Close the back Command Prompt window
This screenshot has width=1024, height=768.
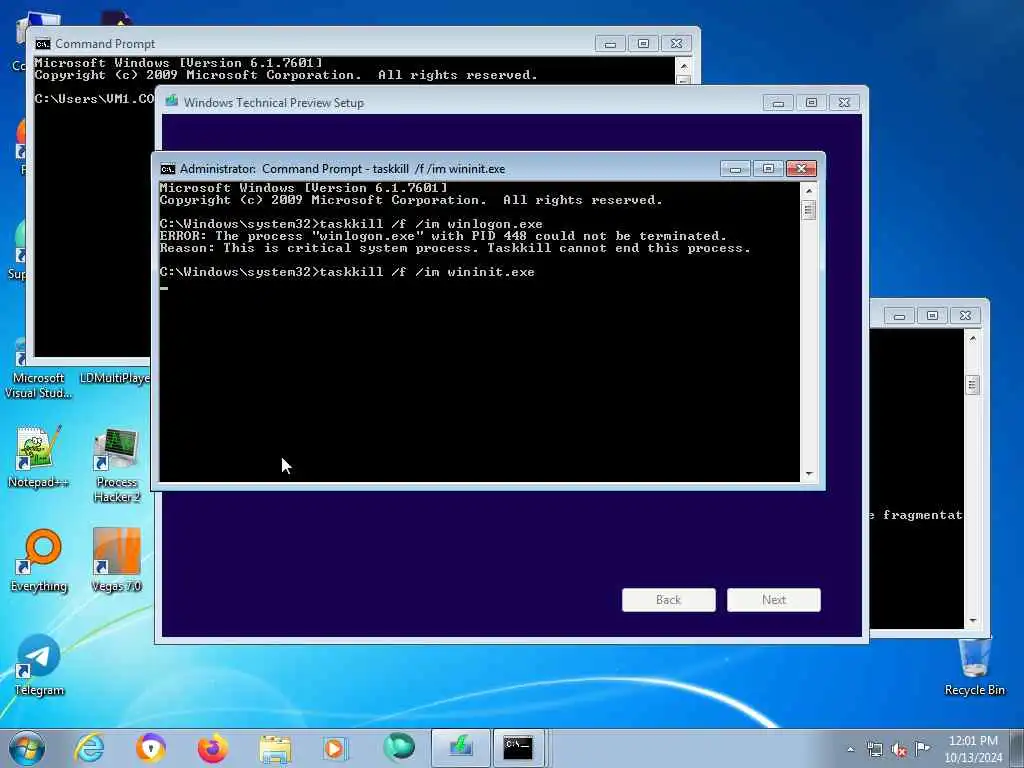point(677,44)
